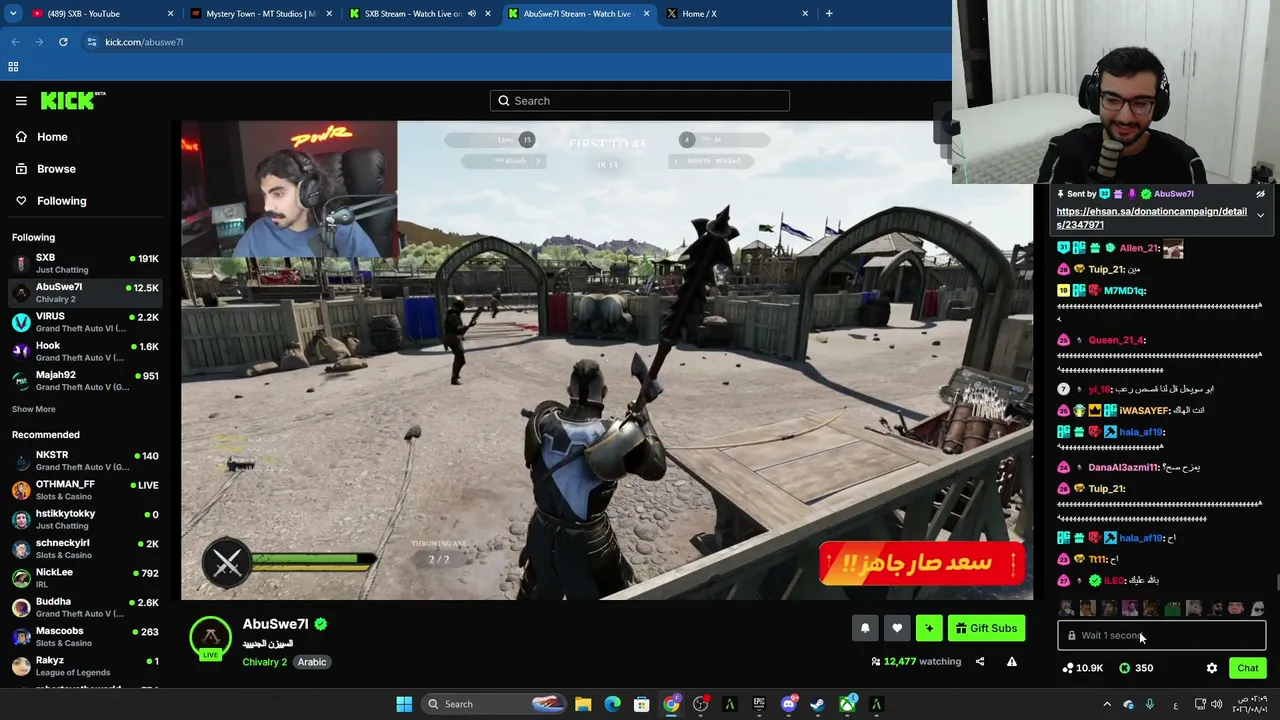
Task: Open Buddha recommended channel
Action: coord(86,607)
